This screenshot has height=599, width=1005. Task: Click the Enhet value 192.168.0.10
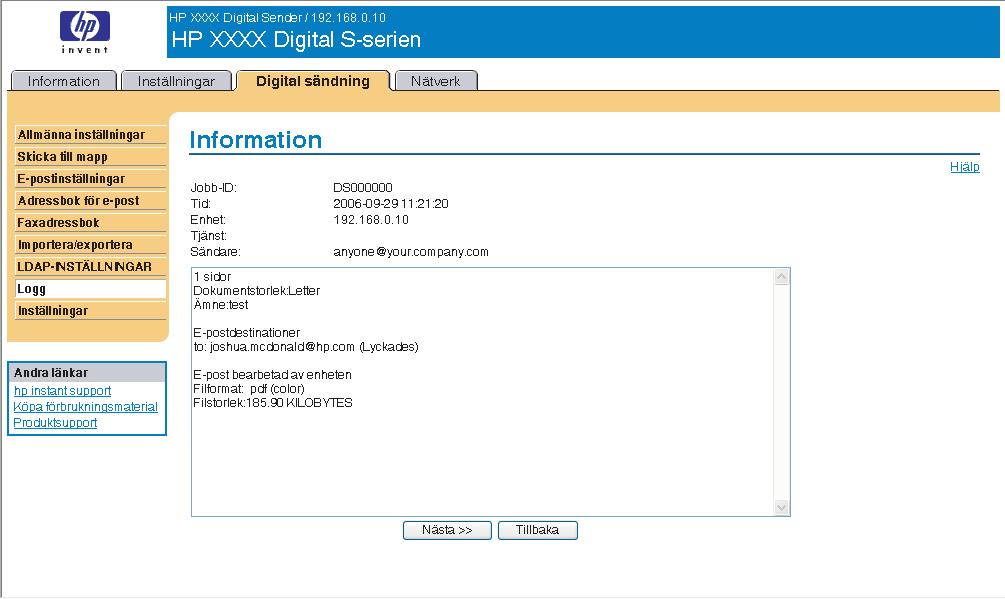371,220
